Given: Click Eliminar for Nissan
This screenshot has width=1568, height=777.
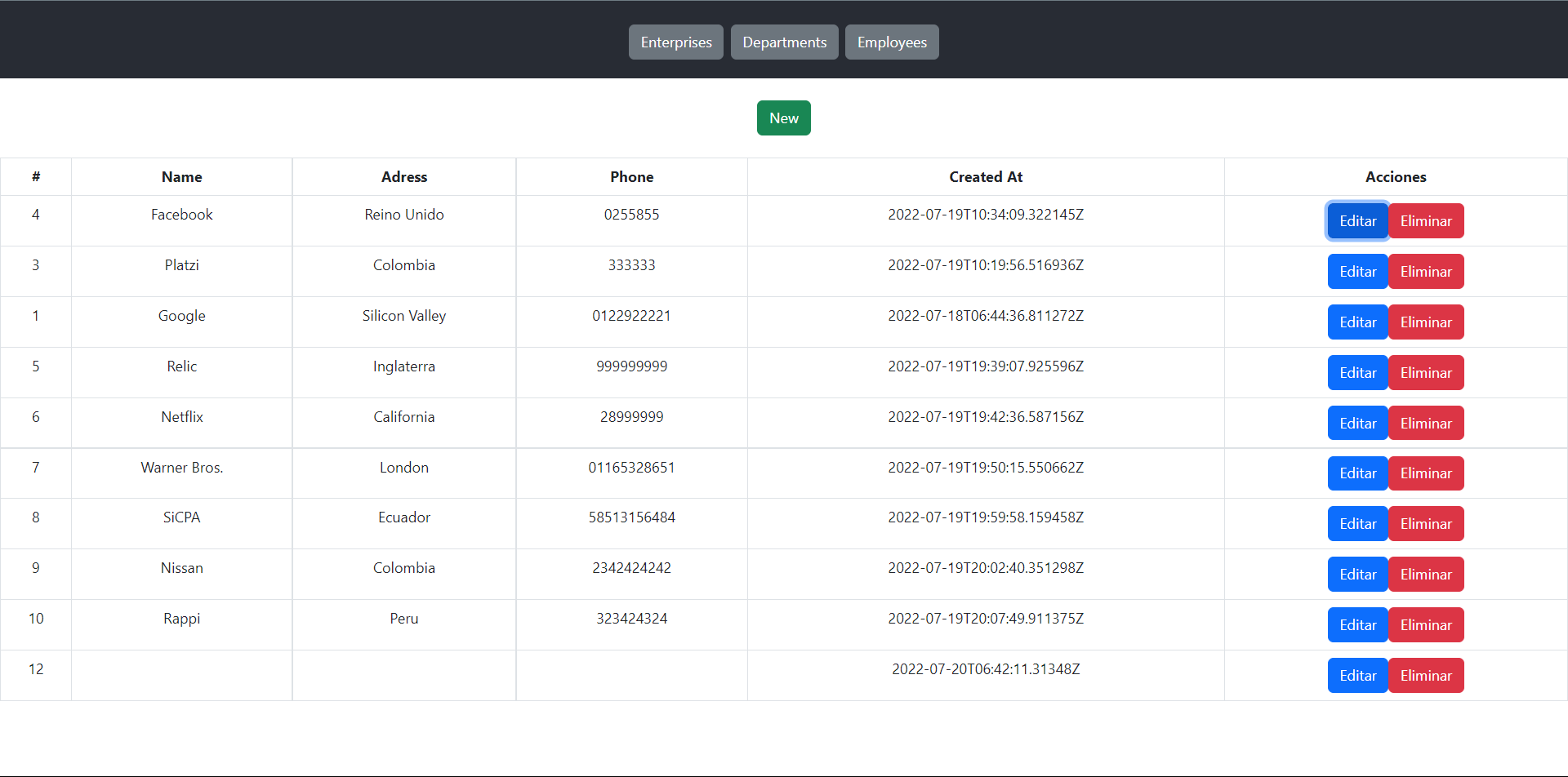Looking at the screenshot, I should point(1426,575).
